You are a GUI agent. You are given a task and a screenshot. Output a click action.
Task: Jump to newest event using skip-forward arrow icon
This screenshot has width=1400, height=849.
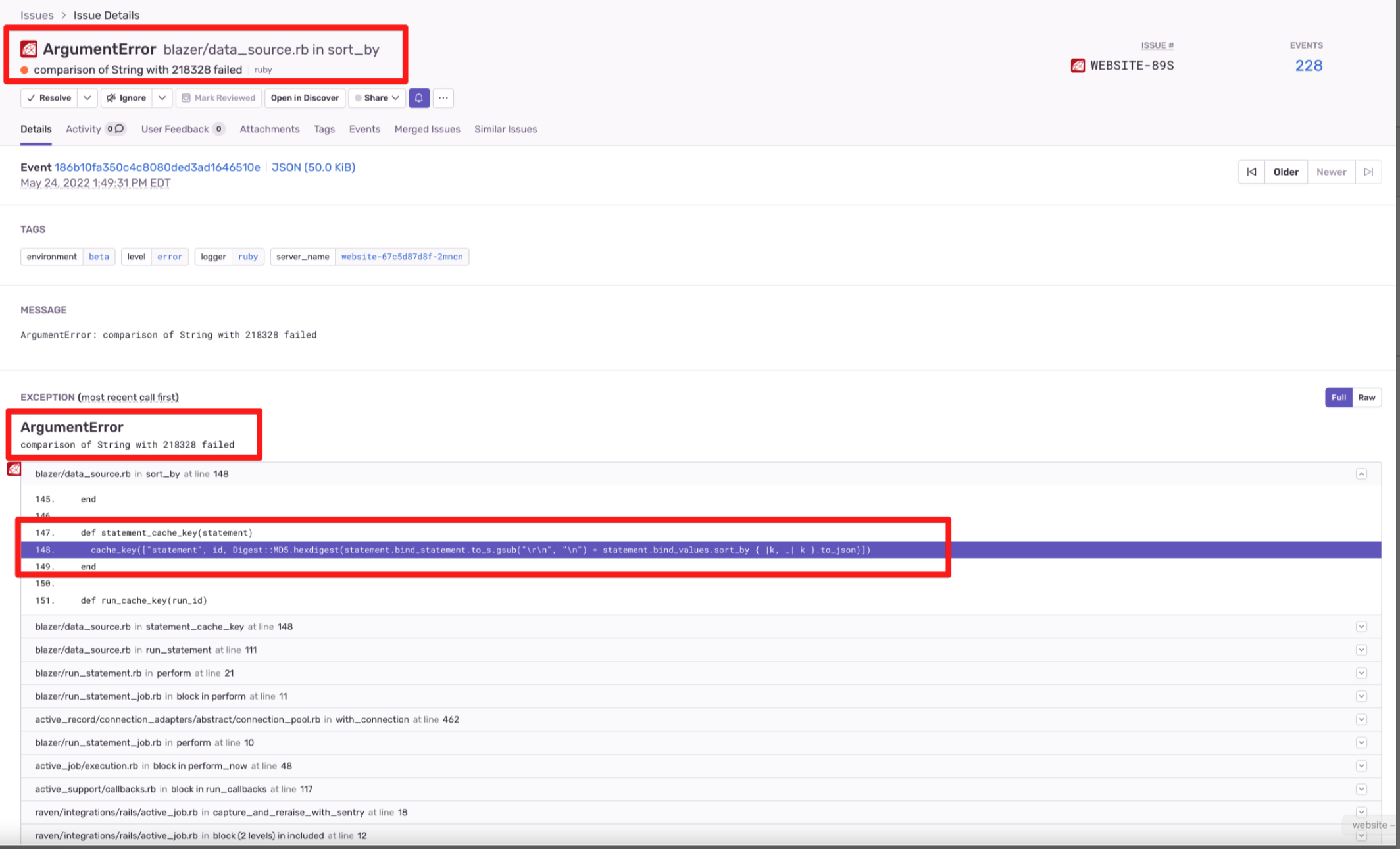[1368, 171]
